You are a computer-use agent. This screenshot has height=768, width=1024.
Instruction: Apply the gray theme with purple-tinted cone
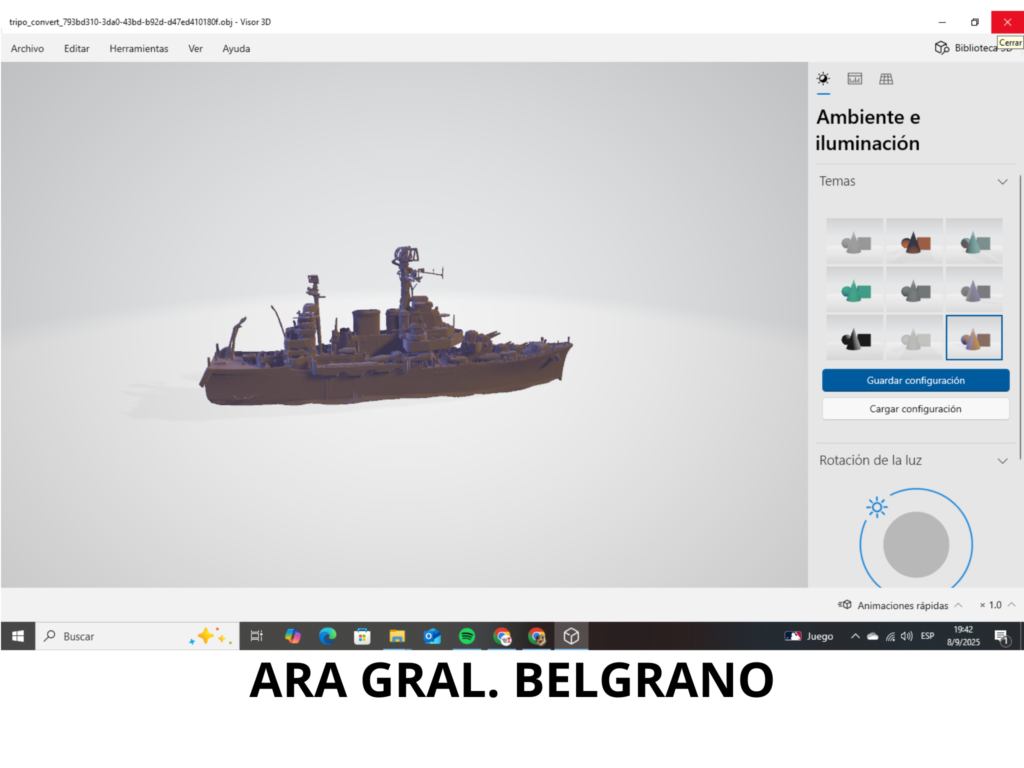click(x=974, y=290)
